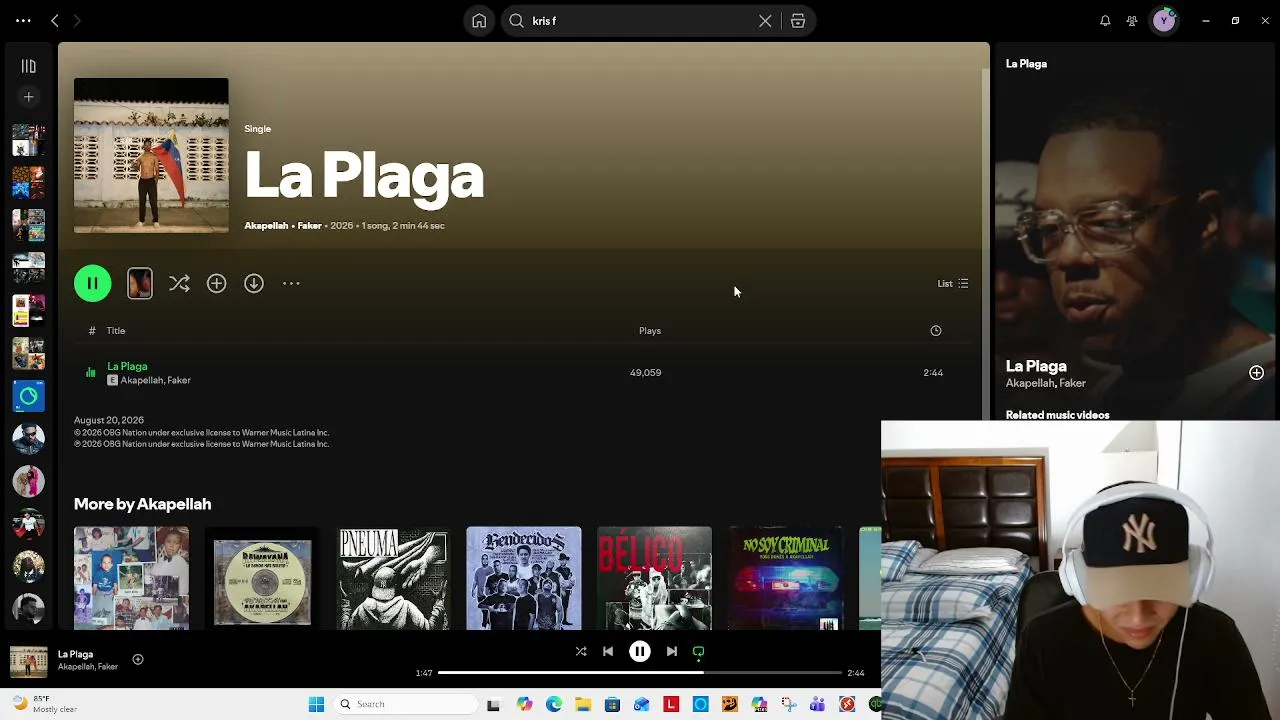Screen dimensions: 1280x720
Task: Create a new playlist with the plus icon
Action: point(28,97)
